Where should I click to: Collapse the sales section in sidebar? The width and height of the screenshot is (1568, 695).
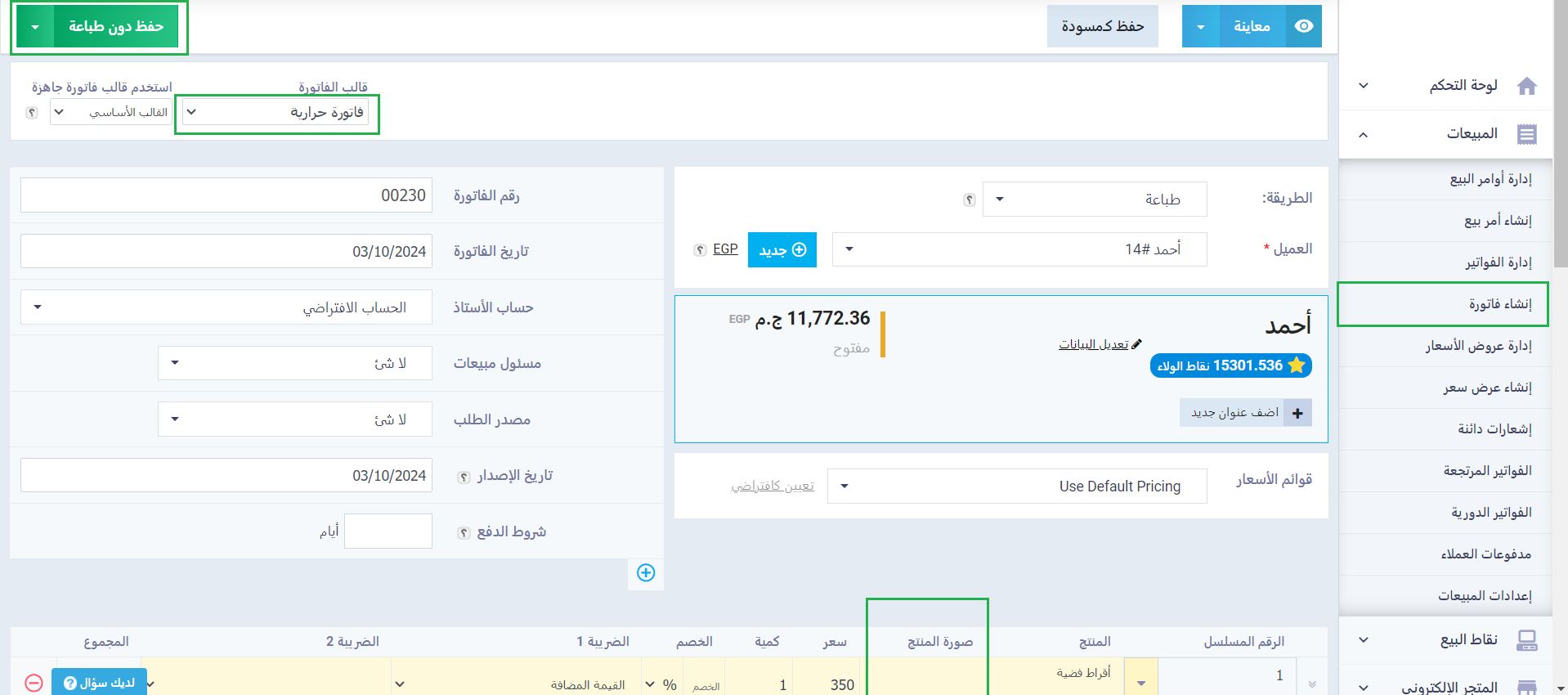(1363, 134)
